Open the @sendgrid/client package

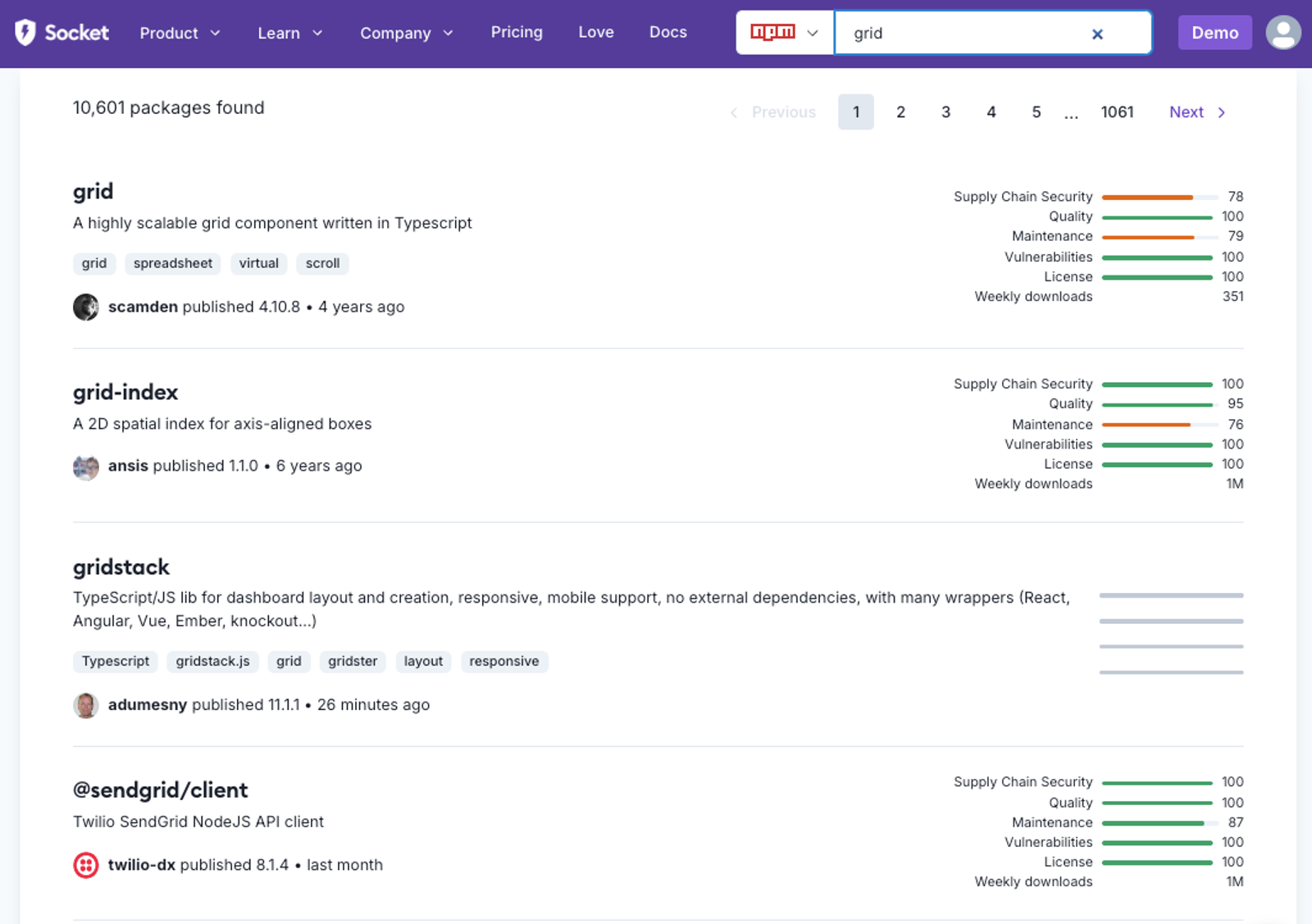pos(160,790)
